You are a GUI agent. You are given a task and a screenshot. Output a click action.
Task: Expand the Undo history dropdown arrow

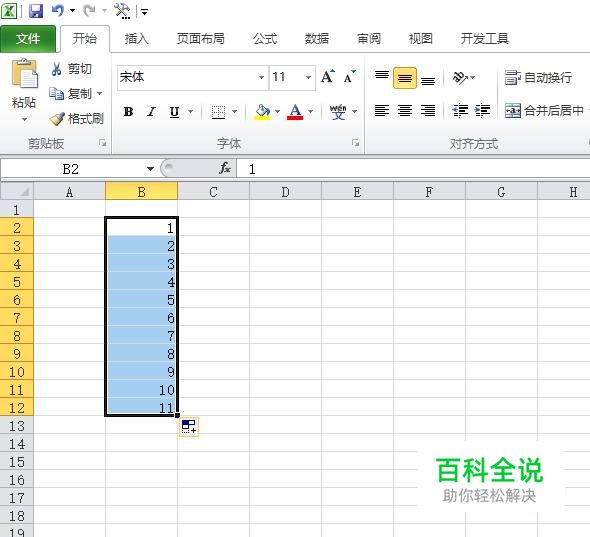pyautogui.click(x=72, y=11)
